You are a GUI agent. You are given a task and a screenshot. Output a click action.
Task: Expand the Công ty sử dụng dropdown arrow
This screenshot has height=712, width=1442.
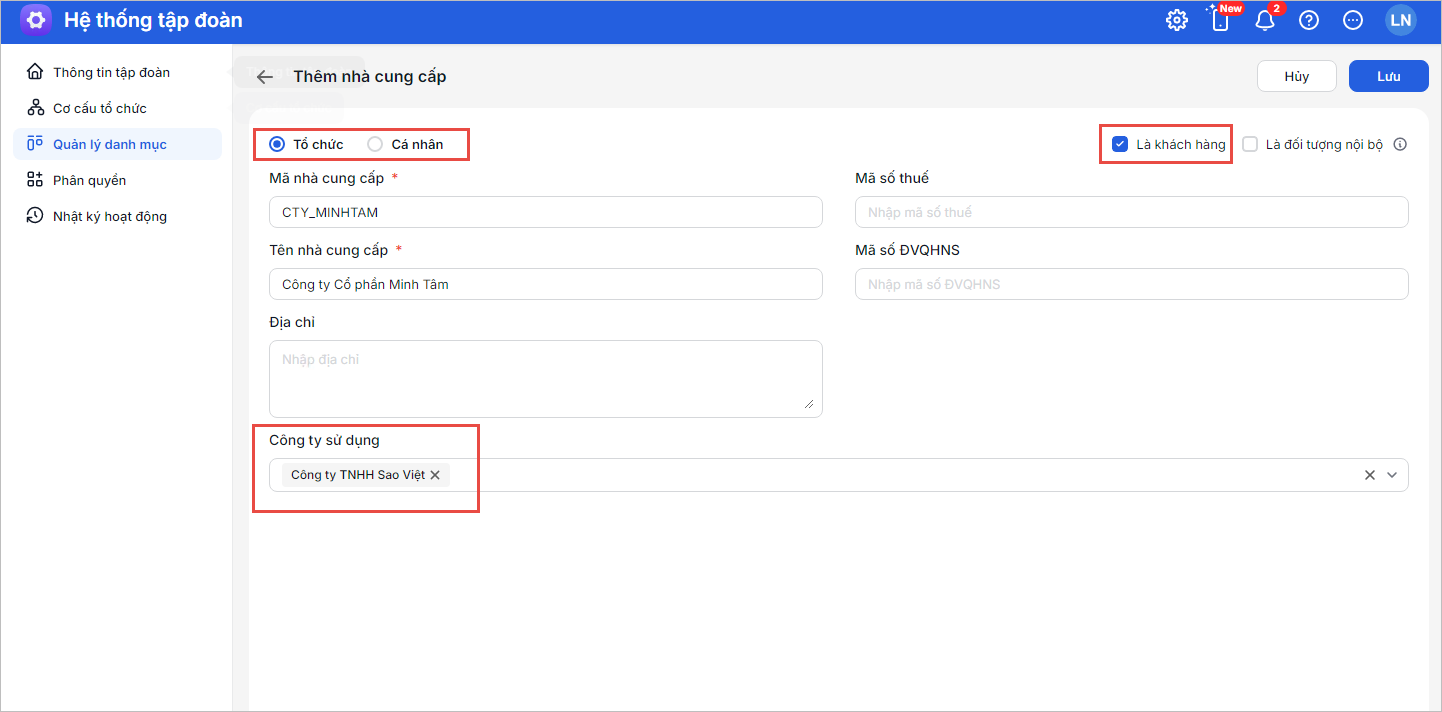tap(1392, 475)
